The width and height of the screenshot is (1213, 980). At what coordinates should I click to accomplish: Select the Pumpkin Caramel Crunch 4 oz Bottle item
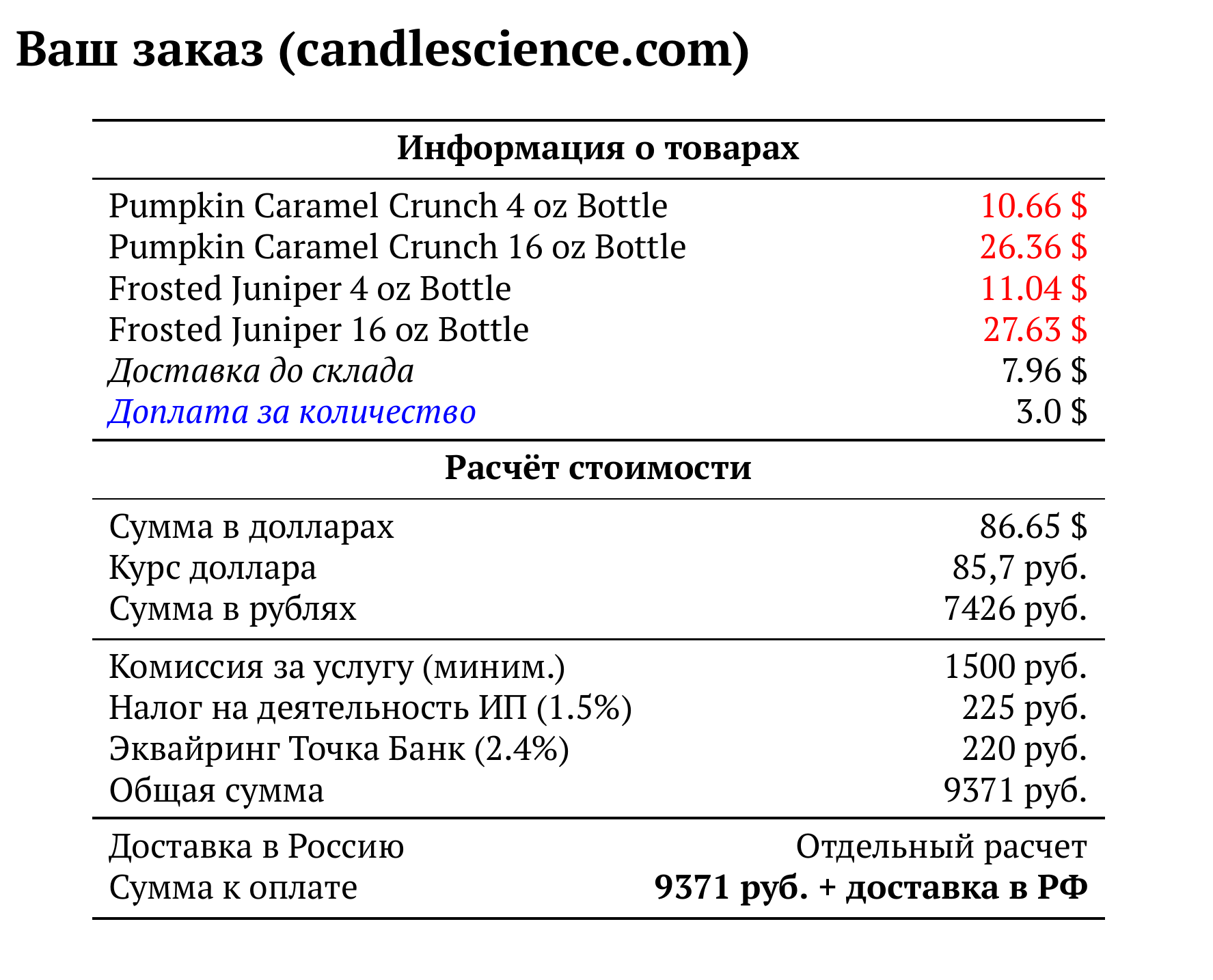pyautogui.click(x=388, y=206)
